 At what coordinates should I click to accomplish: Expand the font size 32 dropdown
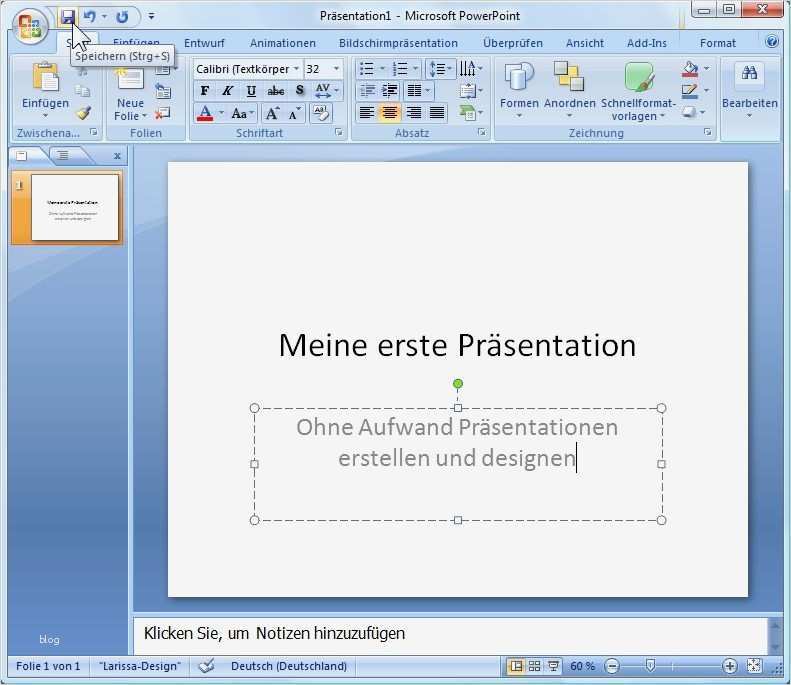pos(336,69)
